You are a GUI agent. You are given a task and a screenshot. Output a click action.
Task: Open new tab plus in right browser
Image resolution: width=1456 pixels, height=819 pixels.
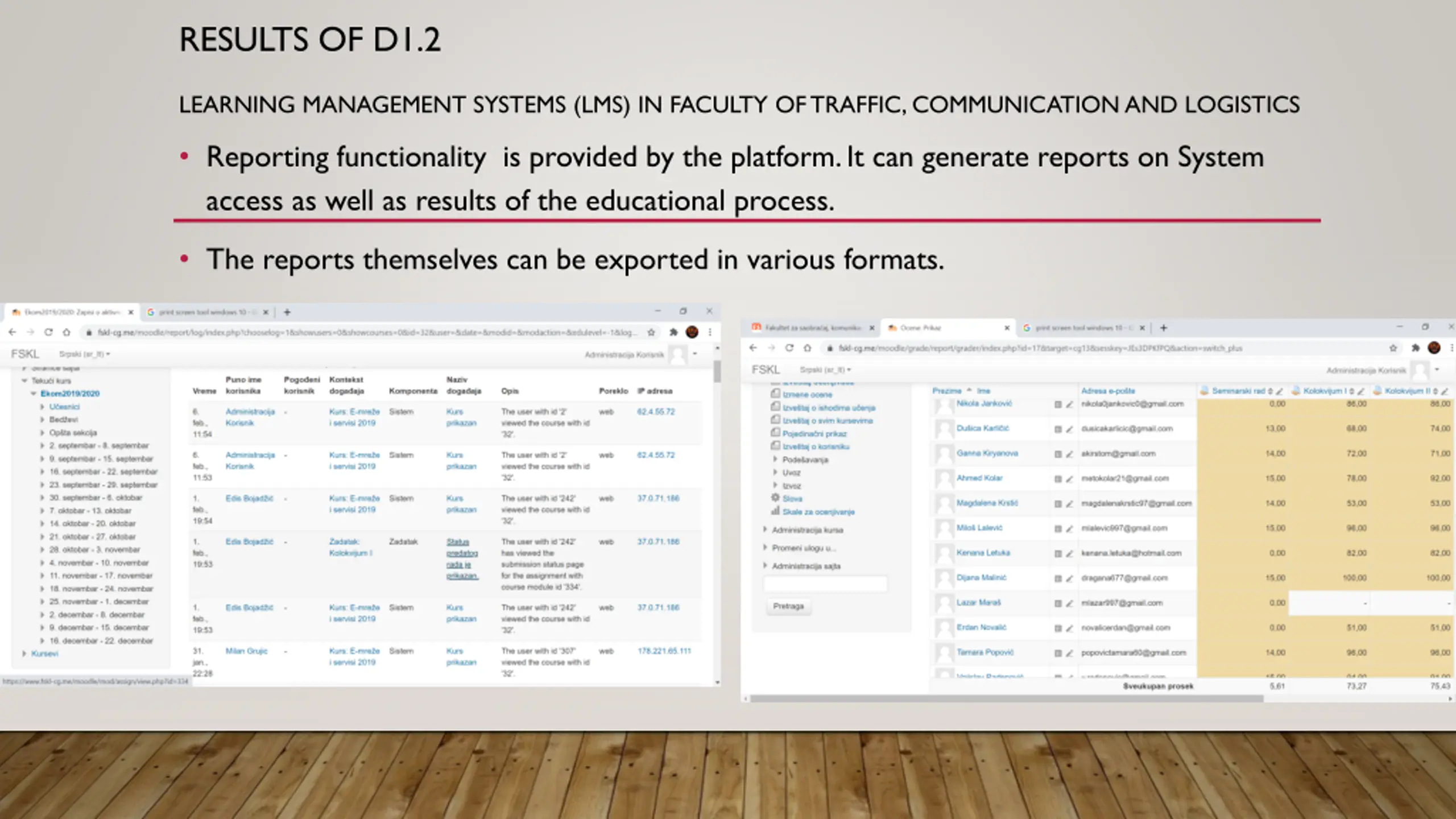tap(1164, 328)
